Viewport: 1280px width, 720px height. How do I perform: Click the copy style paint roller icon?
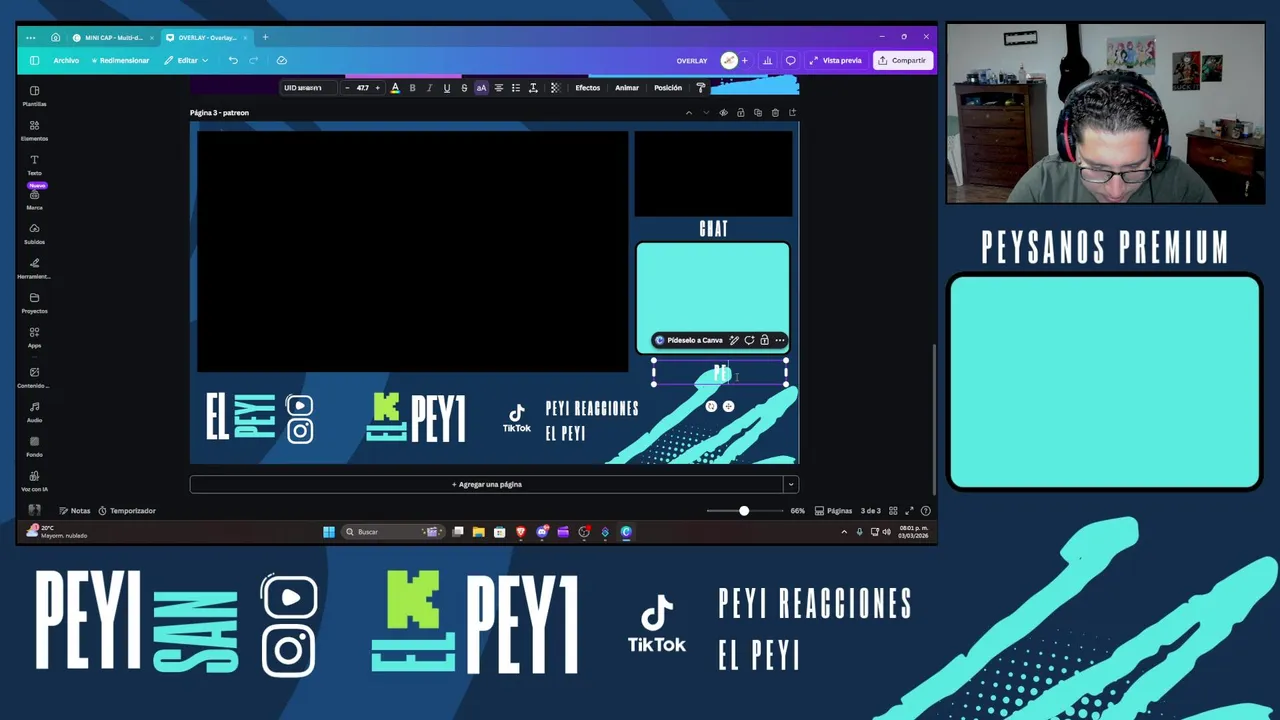pos(701,88)
